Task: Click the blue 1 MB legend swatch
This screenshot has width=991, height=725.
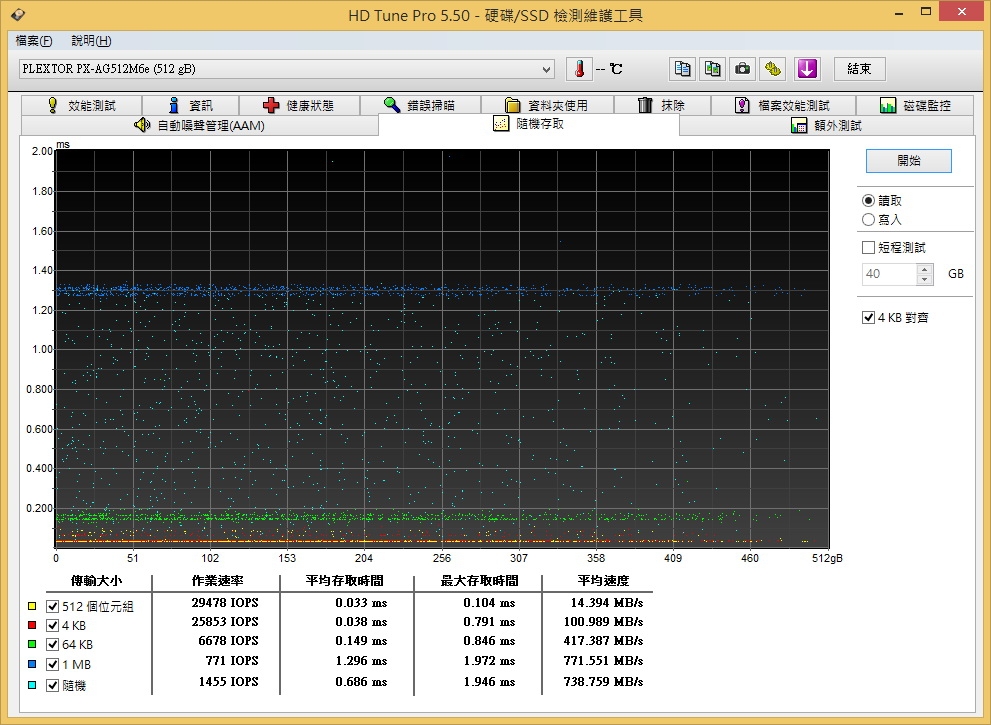Action: (x=32, y=664)
